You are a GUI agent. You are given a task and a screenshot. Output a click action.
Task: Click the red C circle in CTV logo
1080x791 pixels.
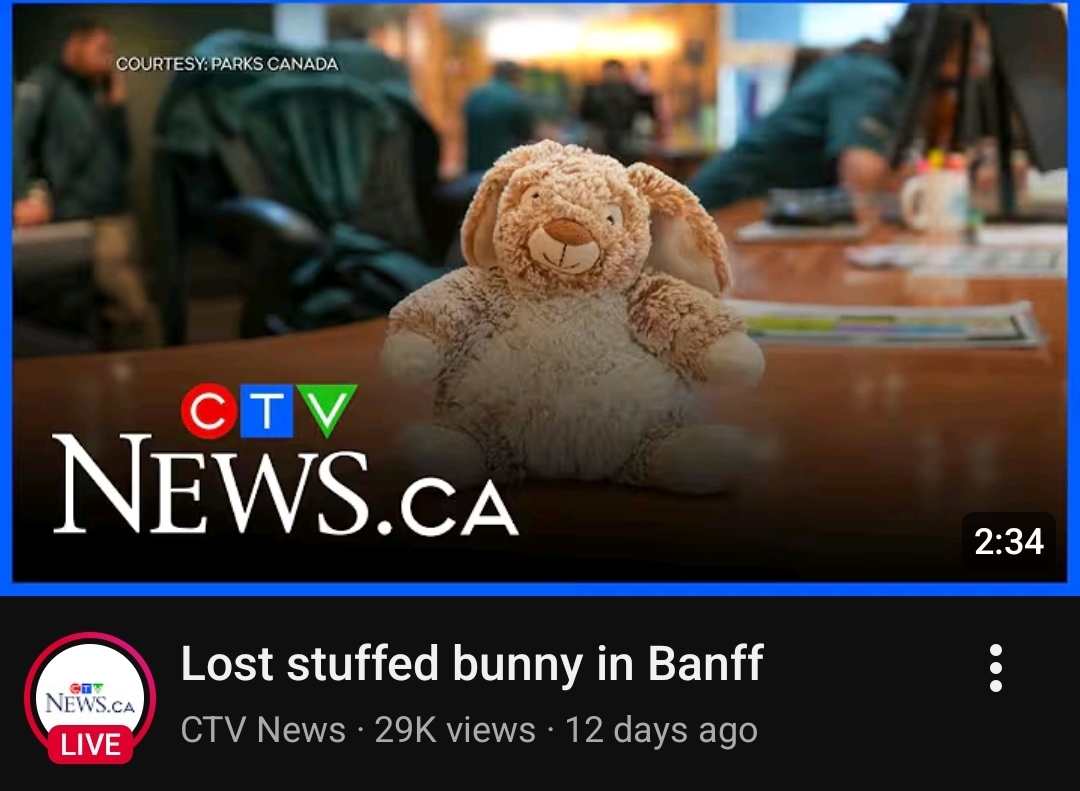coord(209,411)
